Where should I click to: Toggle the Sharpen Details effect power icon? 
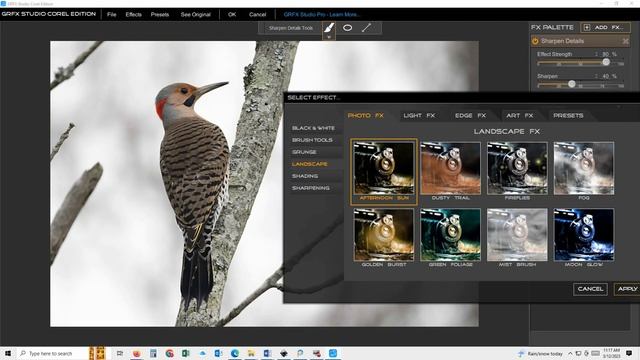pos(535,41)
